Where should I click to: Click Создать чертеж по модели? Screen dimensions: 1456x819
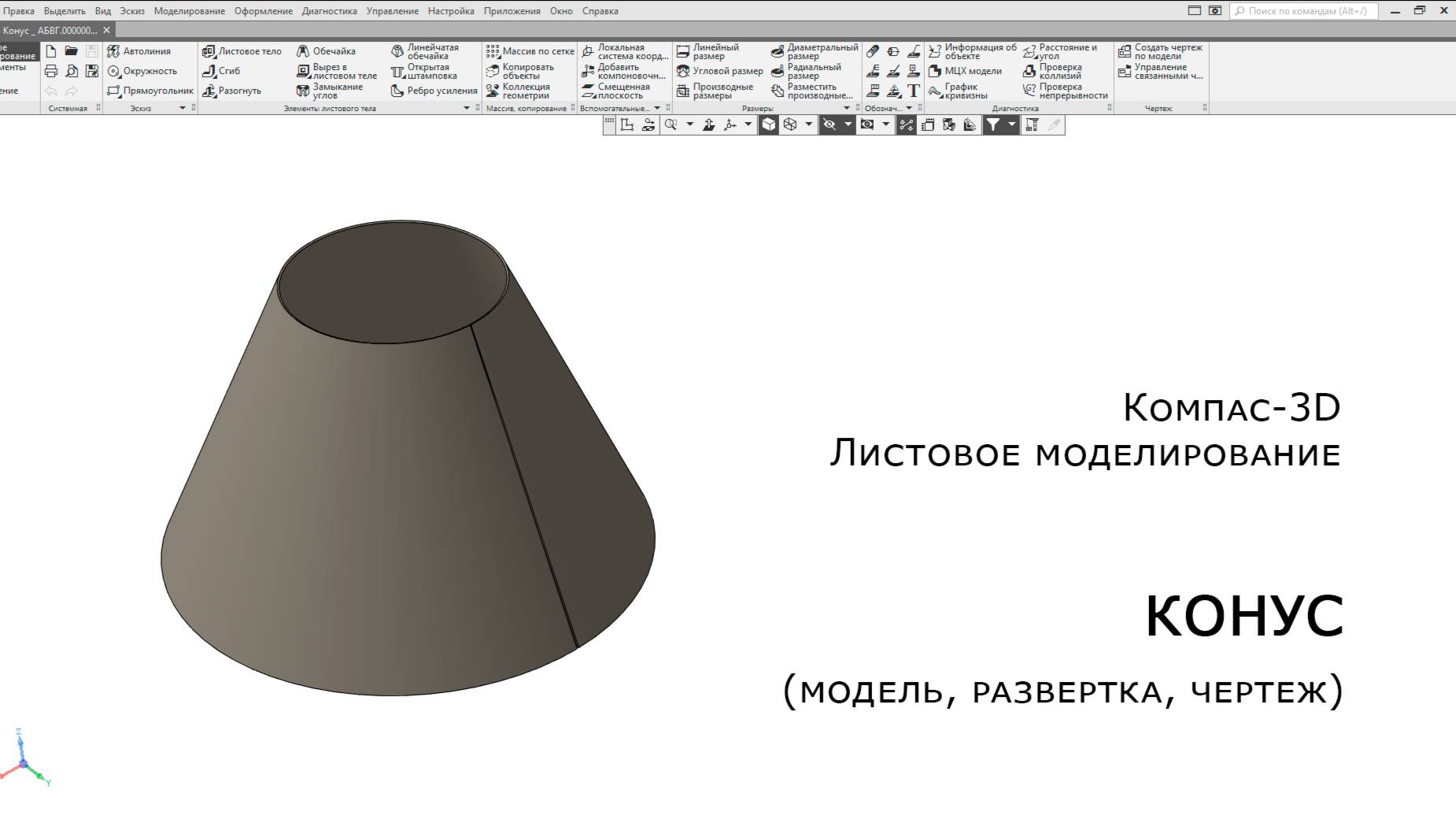1161,51
